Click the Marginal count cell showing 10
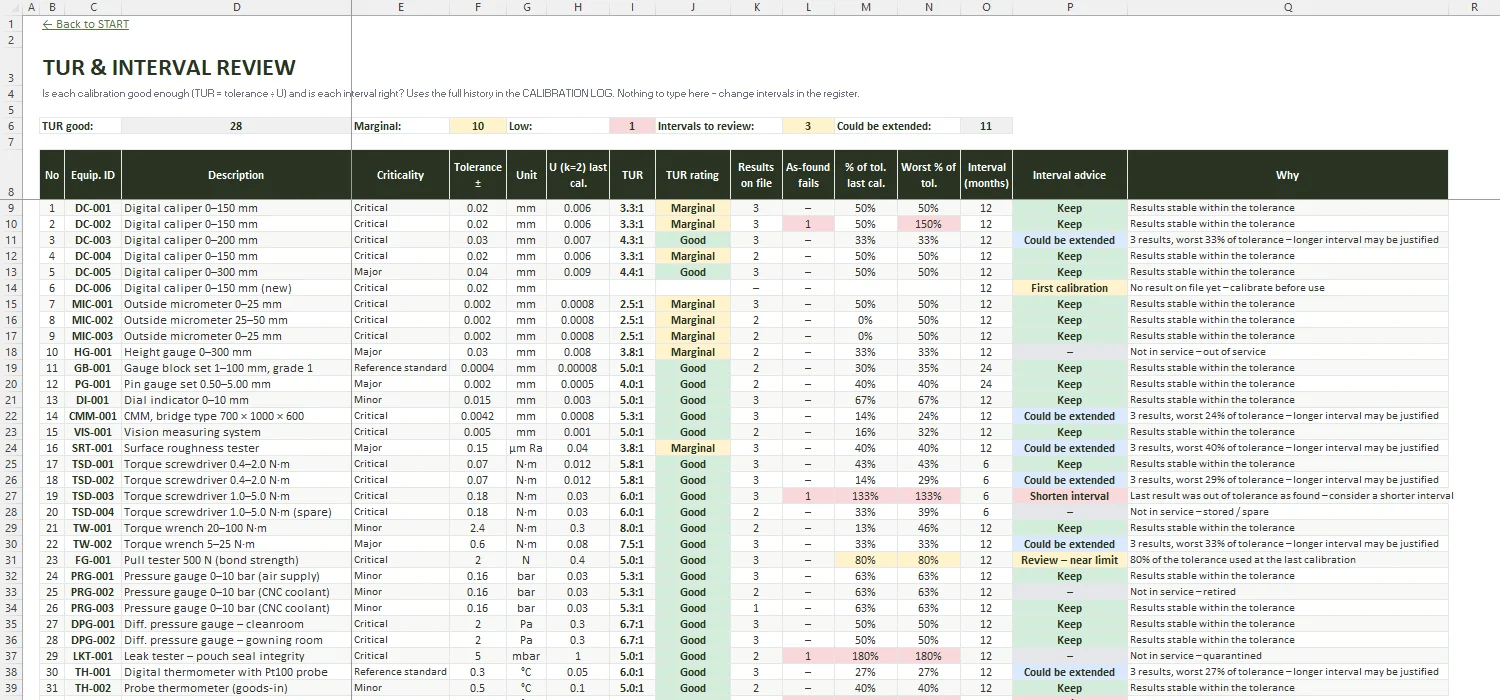 [478, 126]
